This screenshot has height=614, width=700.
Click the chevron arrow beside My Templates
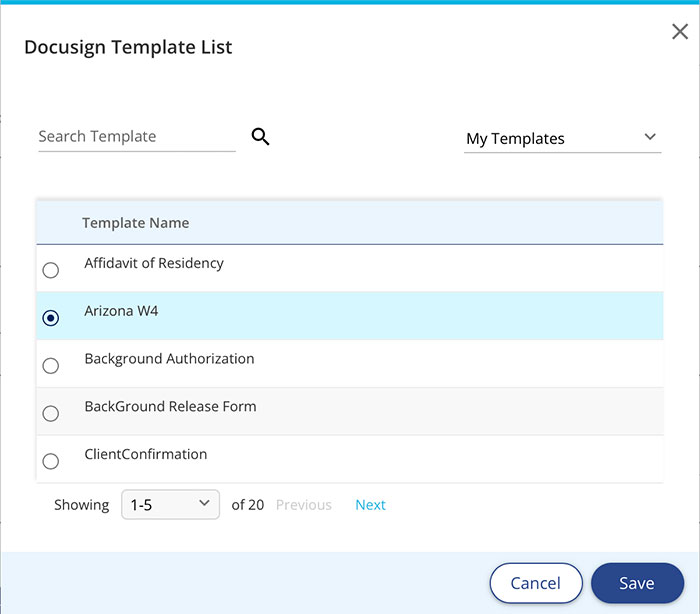tap(650, 137)
